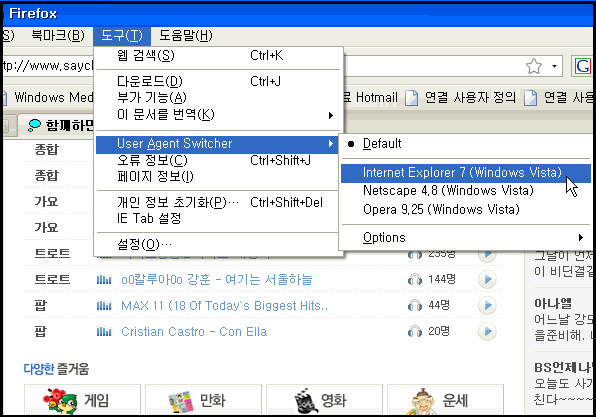
Task: Click the bookmark star icon in address bar
Action: coord(534,67)
